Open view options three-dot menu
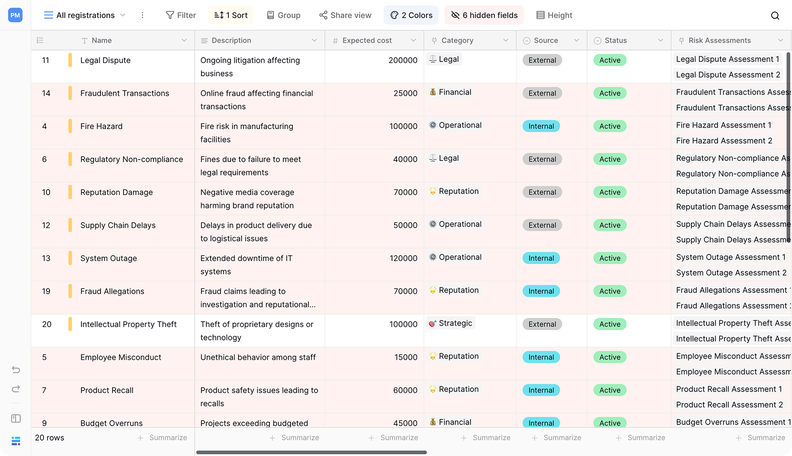 (142, 16)
